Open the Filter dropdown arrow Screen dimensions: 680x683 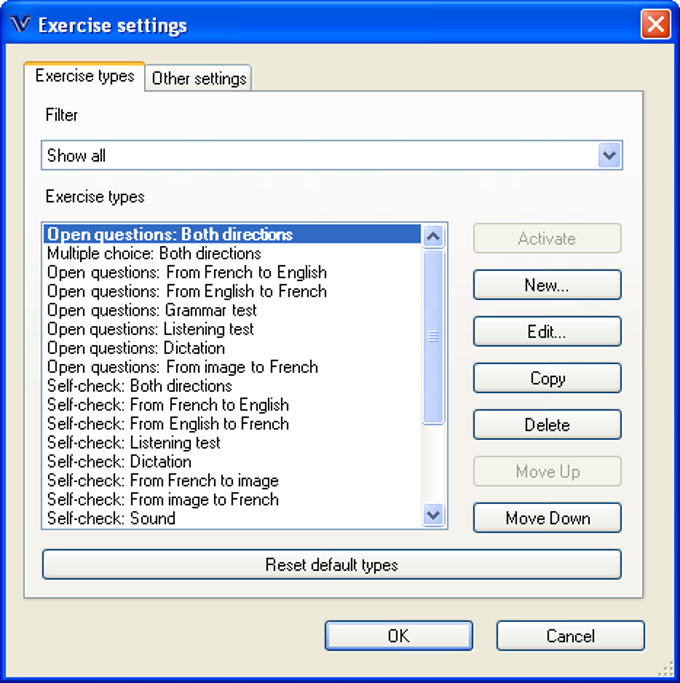(x=610, y=156)
